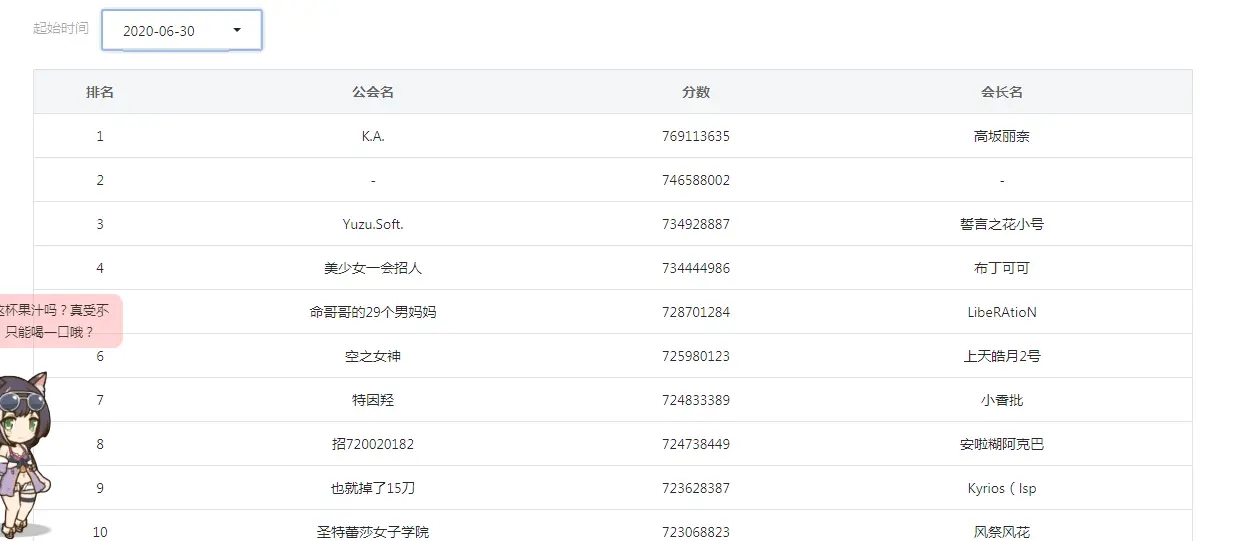The image size is (1233, 541).
Task: Select score 724833389
Action: point(696,400)
